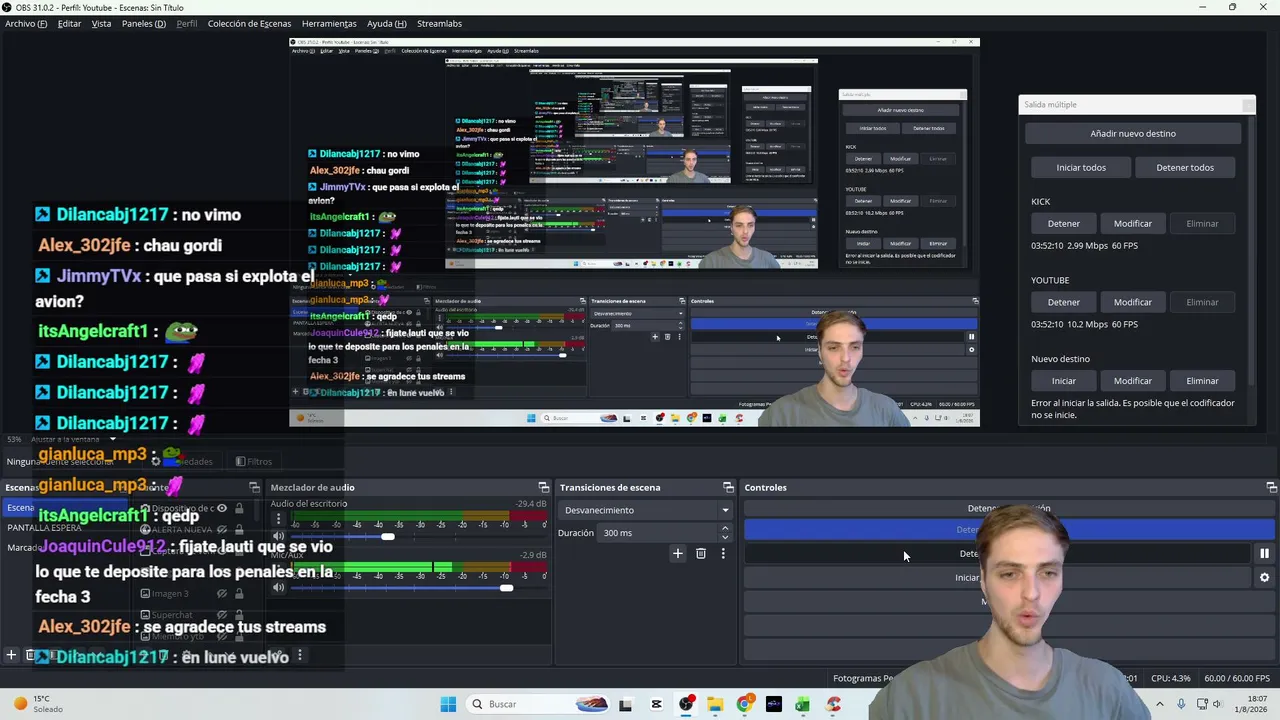This screenshot has width=1280, height=720.
Task: Toggle lock on Imagen 3 source
Action: click(x=238, y=594)
